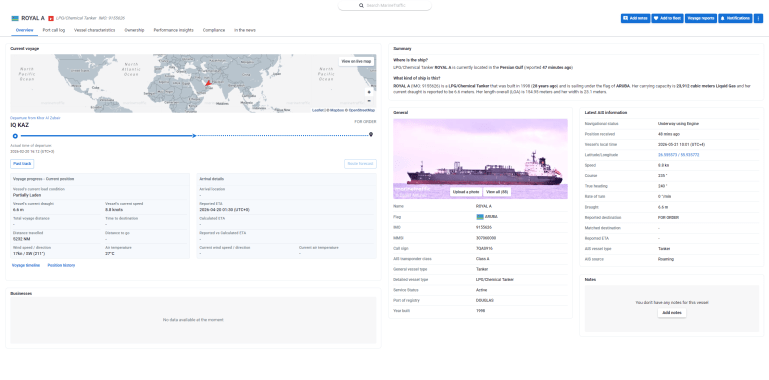Click the Past track button
This screenshot has width=769, height=380.
pyautogui.click(x=22, y=164)
